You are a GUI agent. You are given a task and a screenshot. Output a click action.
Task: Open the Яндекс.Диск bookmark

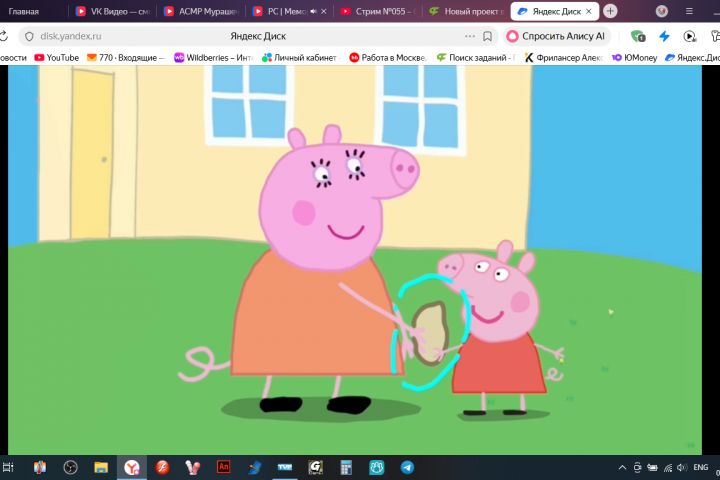pyautogui.click(x=692, y=57)
